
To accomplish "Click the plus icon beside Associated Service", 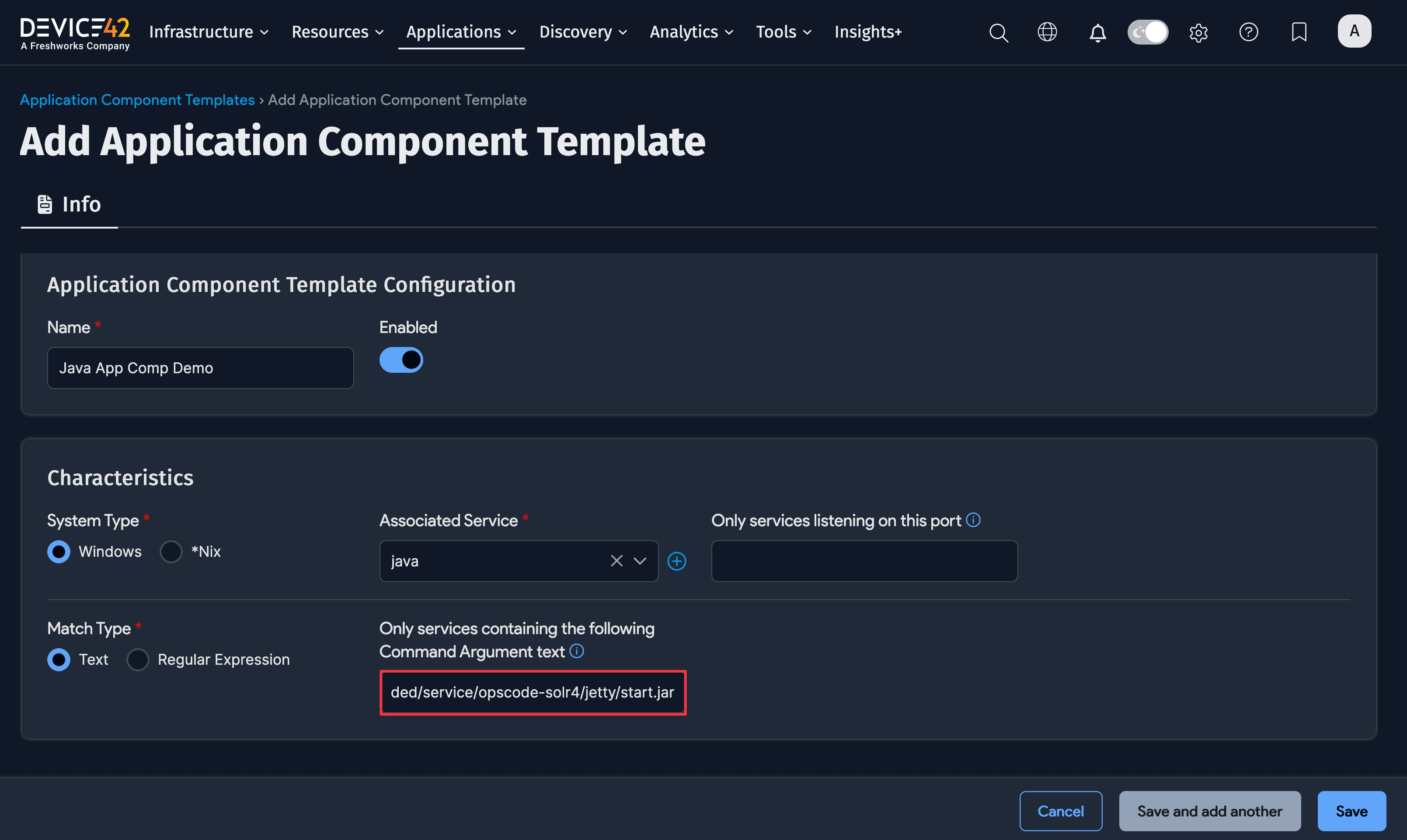I will [677, 561].
